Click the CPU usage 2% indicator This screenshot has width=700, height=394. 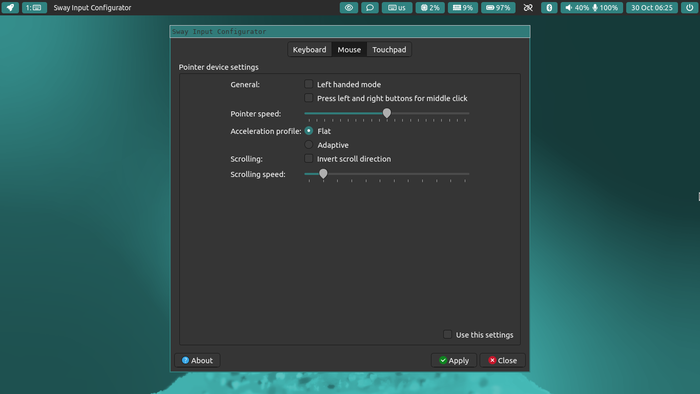(430, 8)
